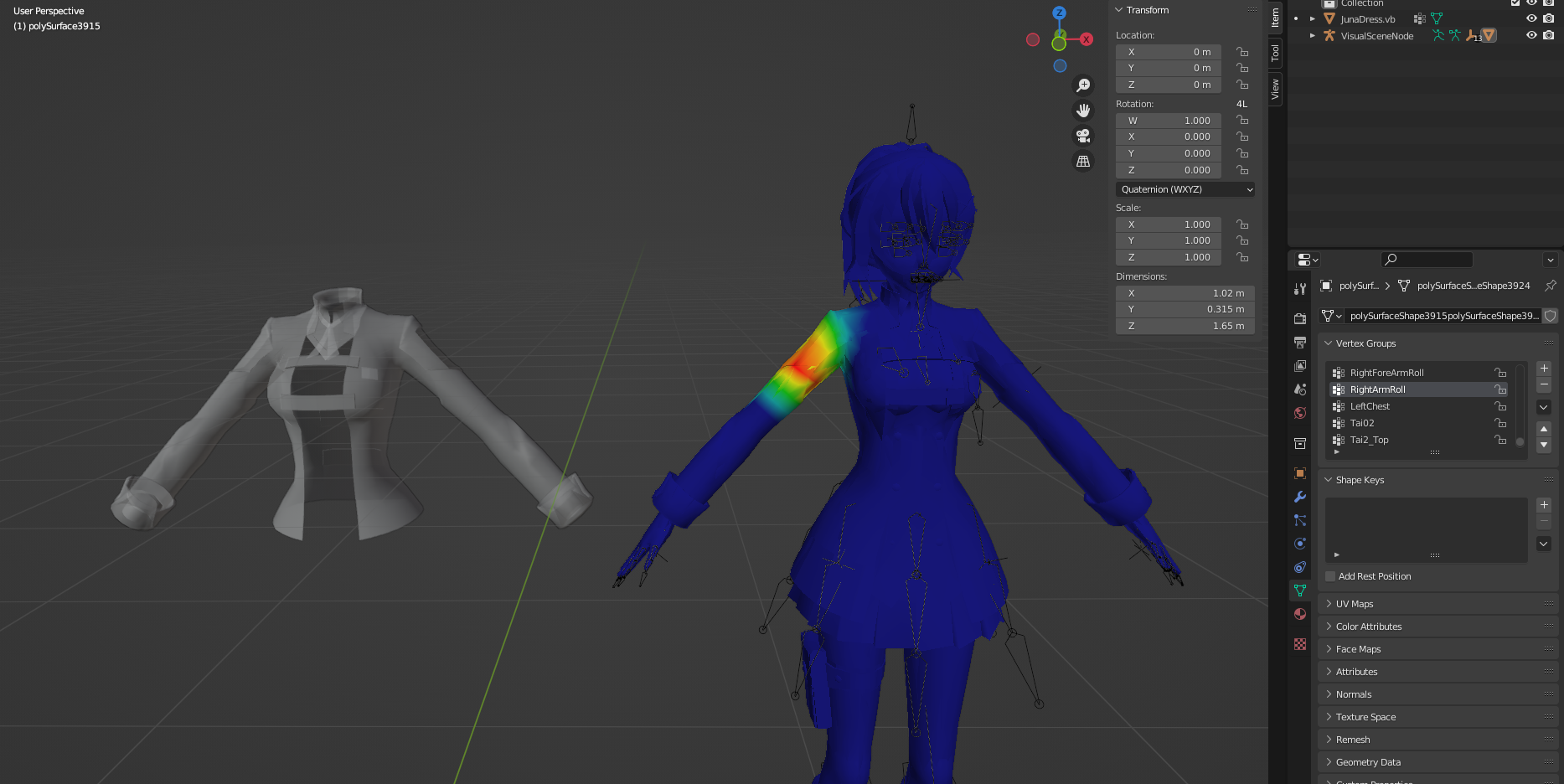Open the Tool properties tab icon
The image size is (1564, 784).
(x=1300, y=288)
